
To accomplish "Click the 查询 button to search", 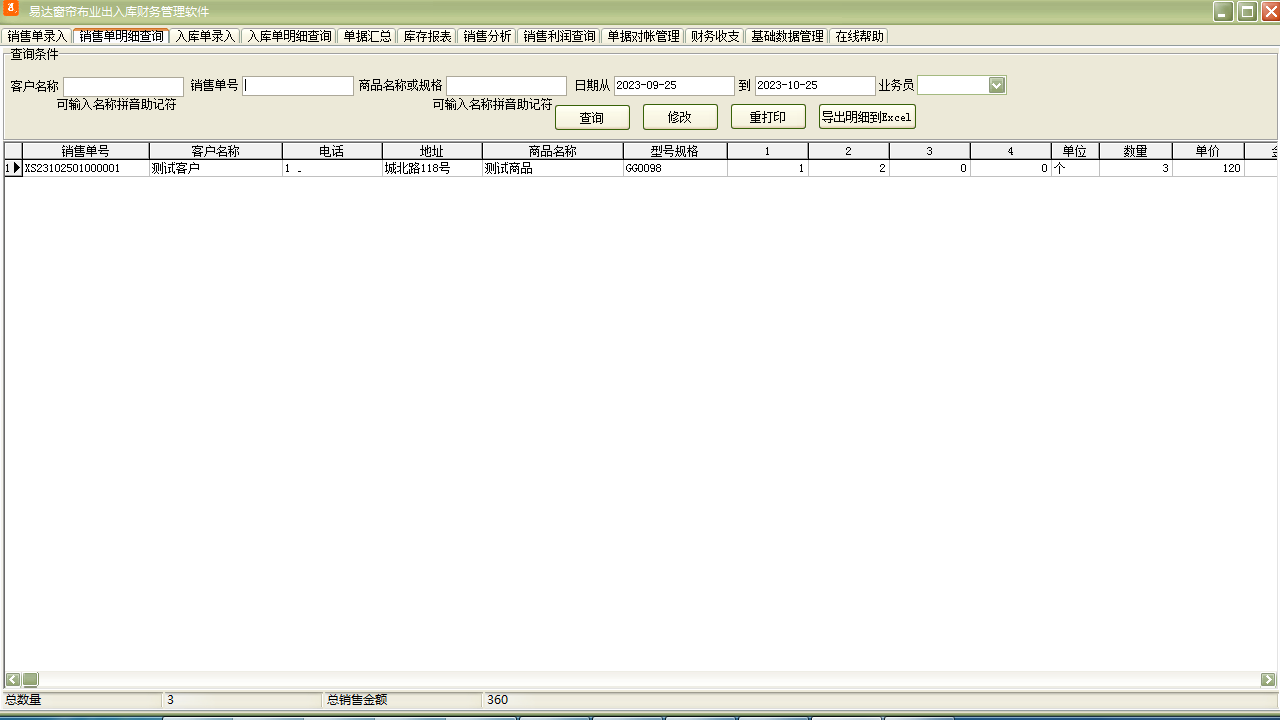I will click(593, 117).
